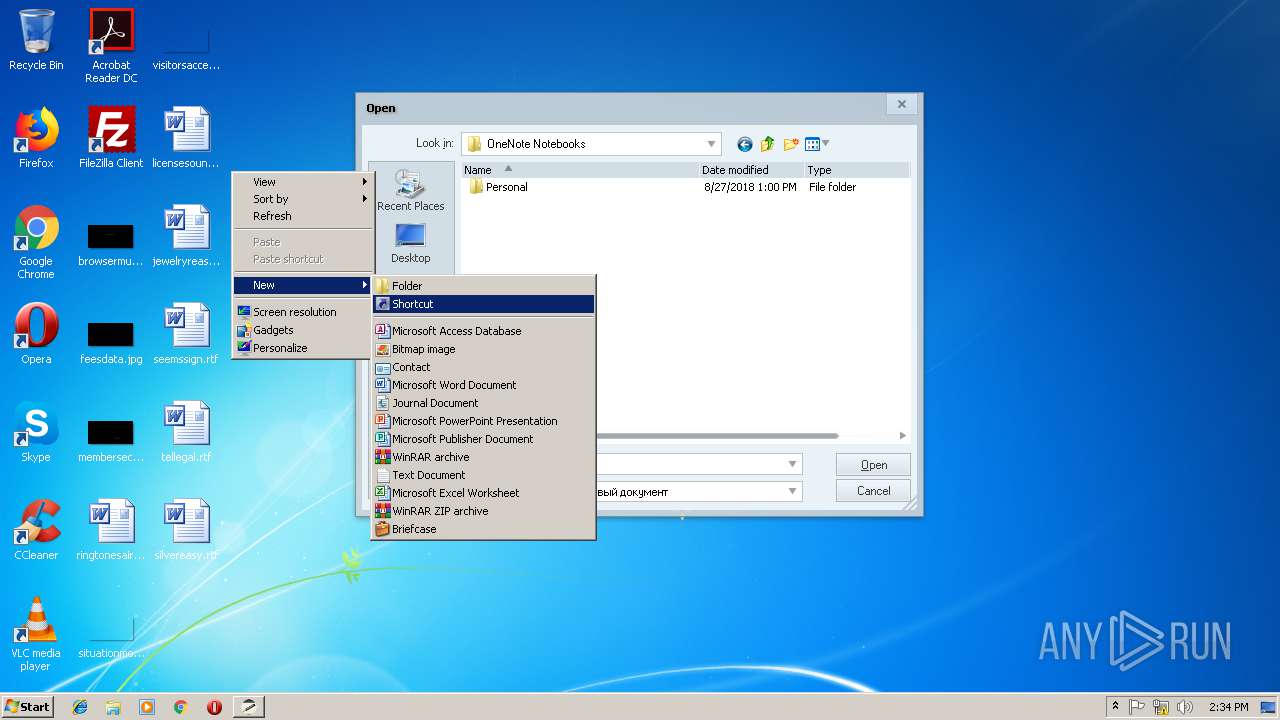Screen dimensions: 1280x720
Task: Open Windows Media Player from taskbar
Action: [x=147, y=707]
